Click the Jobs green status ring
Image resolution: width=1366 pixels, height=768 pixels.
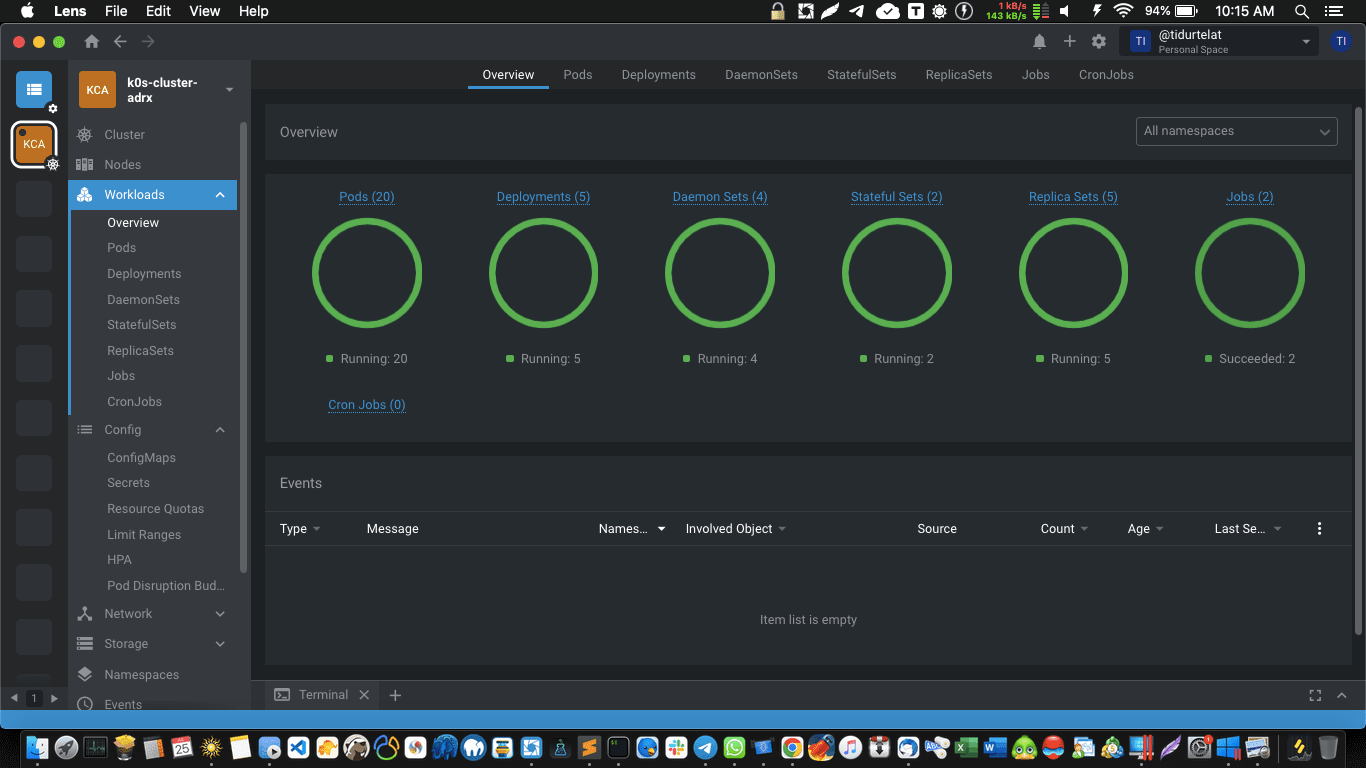pos(1250,274)
